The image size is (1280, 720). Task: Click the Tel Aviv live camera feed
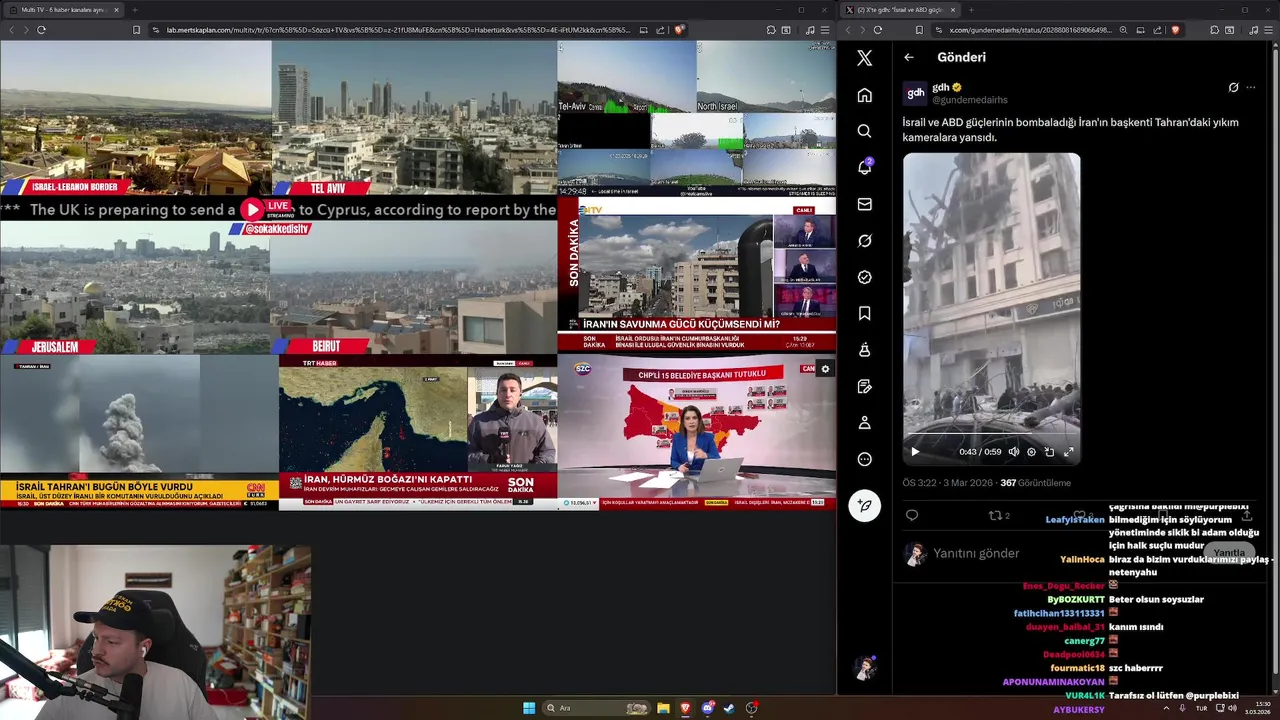(414, 118)
